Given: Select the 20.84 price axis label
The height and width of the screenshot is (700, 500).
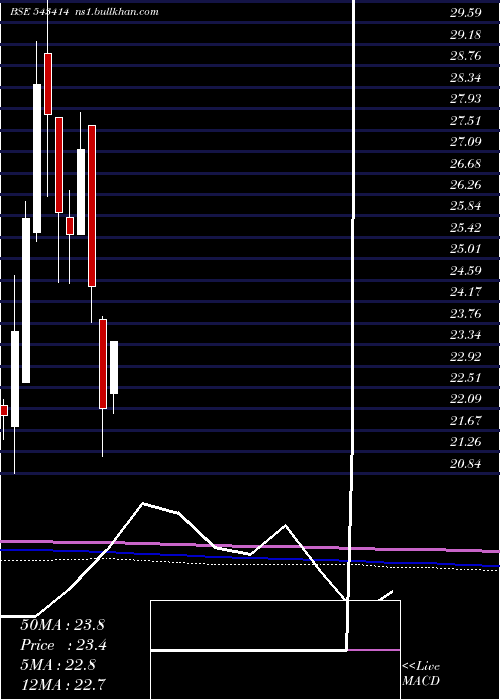Looking at the screenshot, I should (x=466, y=464).
